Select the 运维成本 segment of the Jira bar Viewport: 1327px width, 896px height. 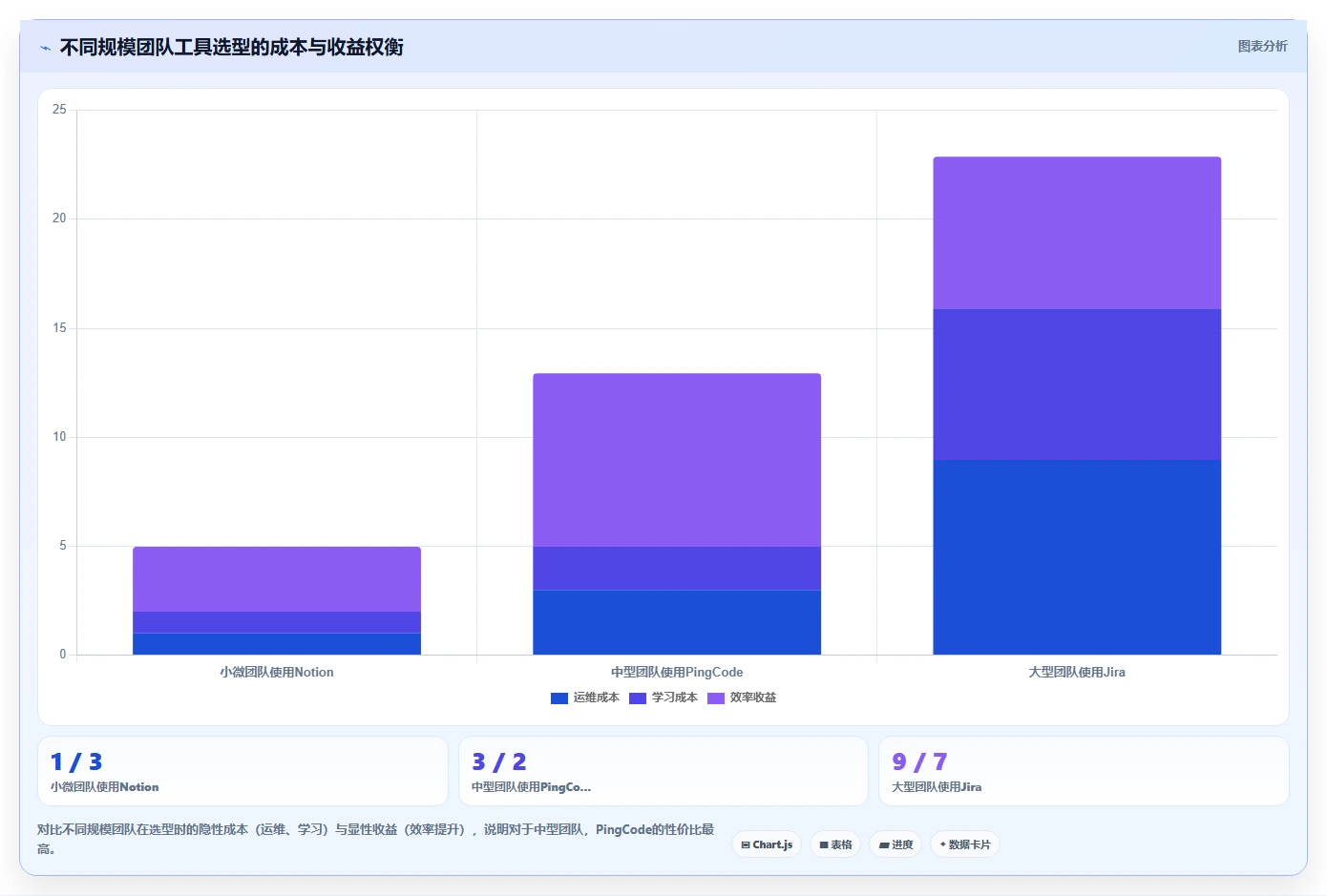(x=1077, y=557)
